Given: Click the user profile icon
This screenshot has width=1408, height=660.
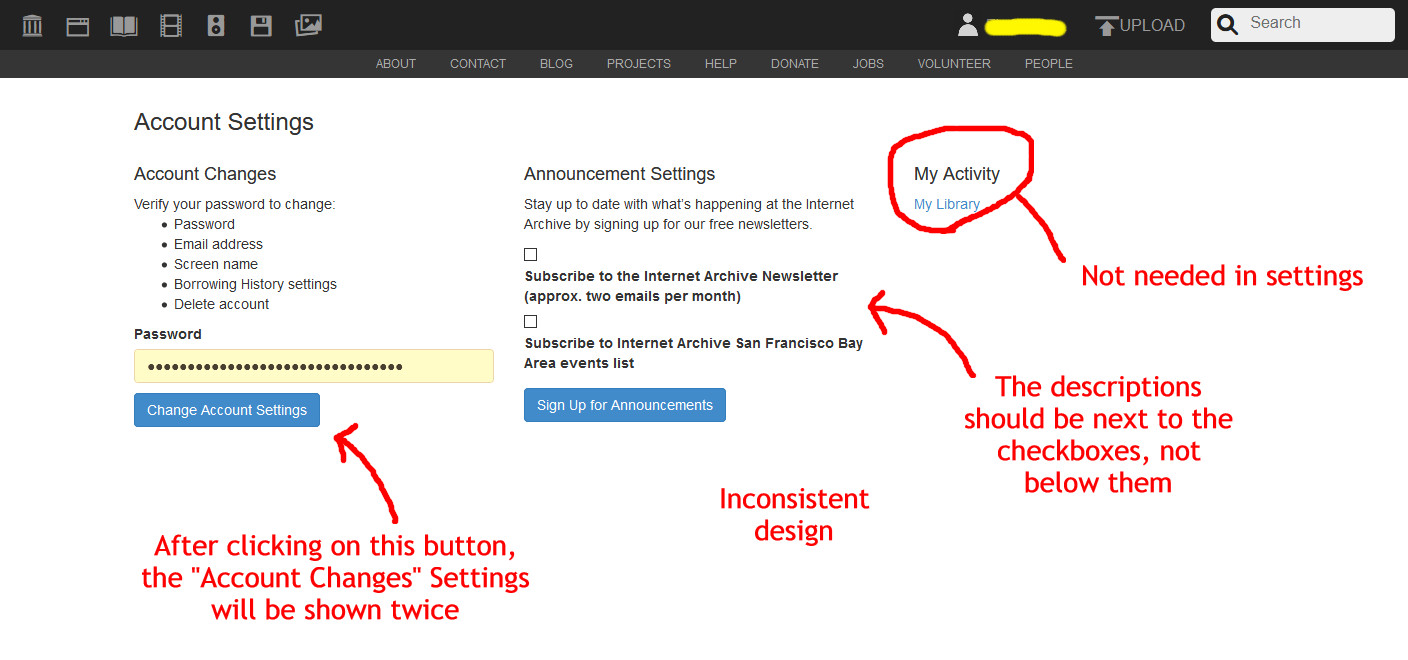Looking at the screenshot, I should click(x=967, y=25).
